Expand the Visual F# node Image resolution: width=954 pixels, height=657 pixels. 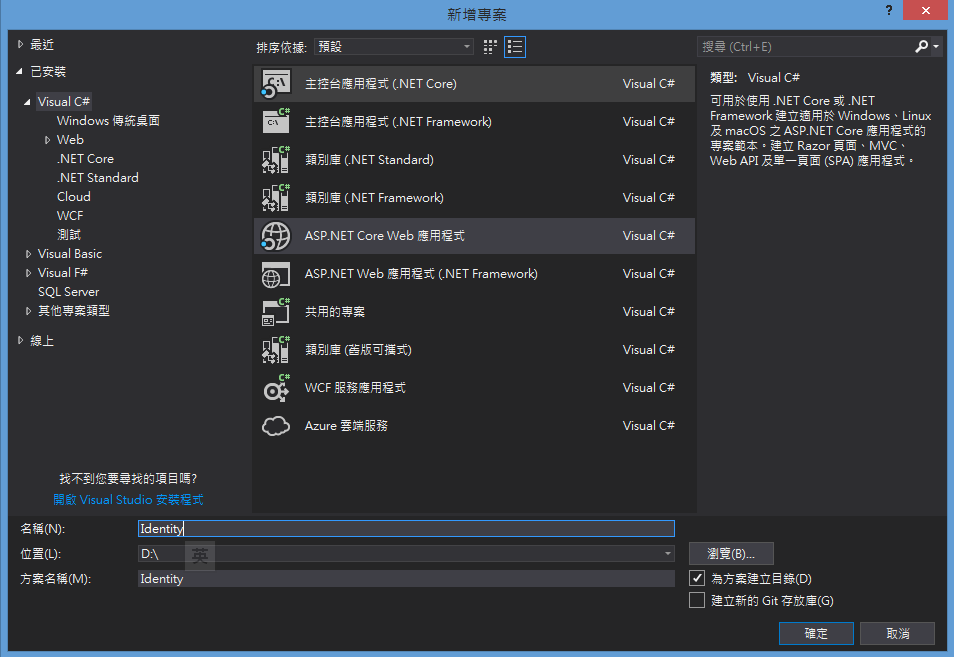[28, 273]
